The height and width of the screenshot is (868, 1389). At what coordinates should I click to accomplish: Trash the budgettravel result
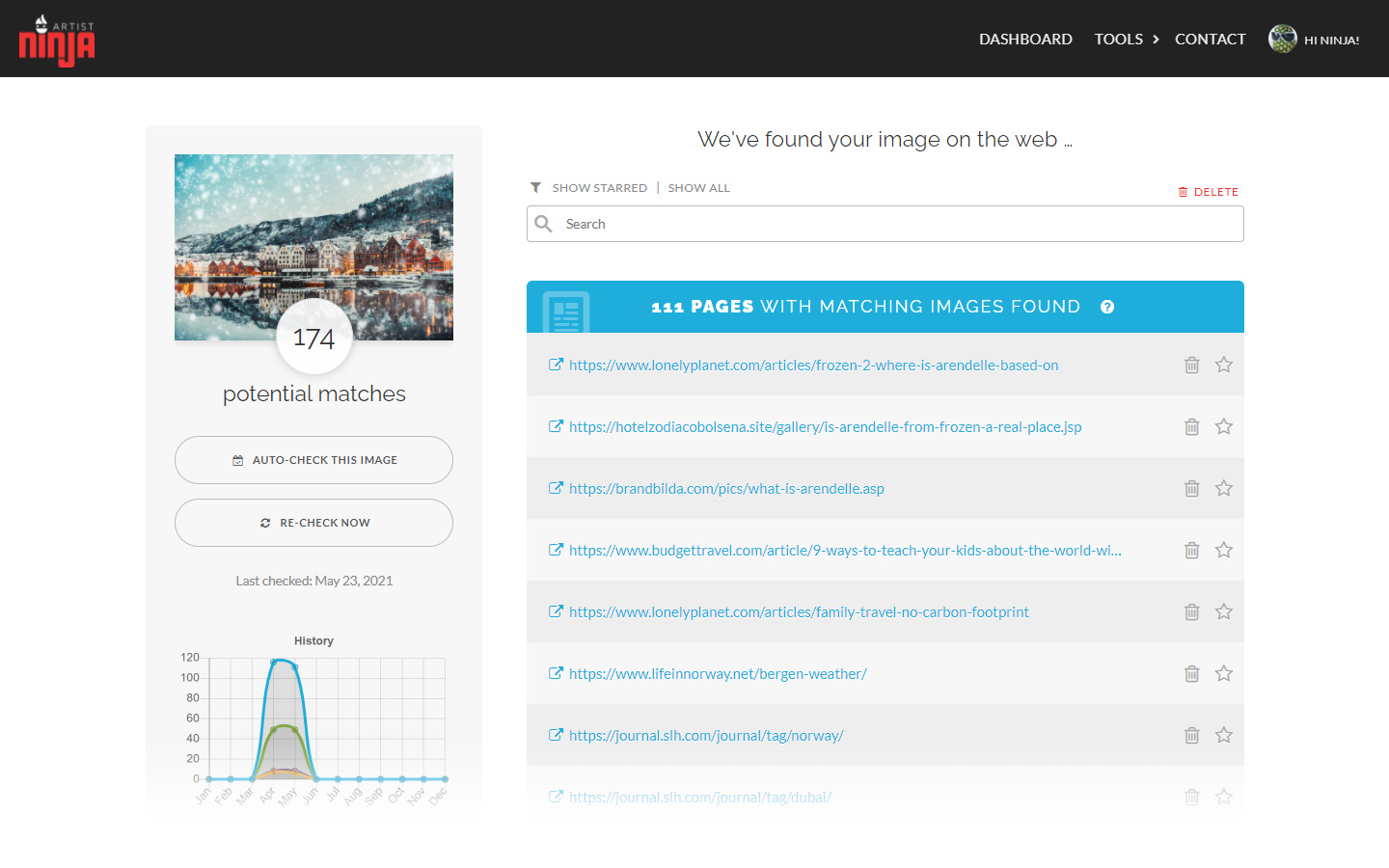tap(1192, 550)
